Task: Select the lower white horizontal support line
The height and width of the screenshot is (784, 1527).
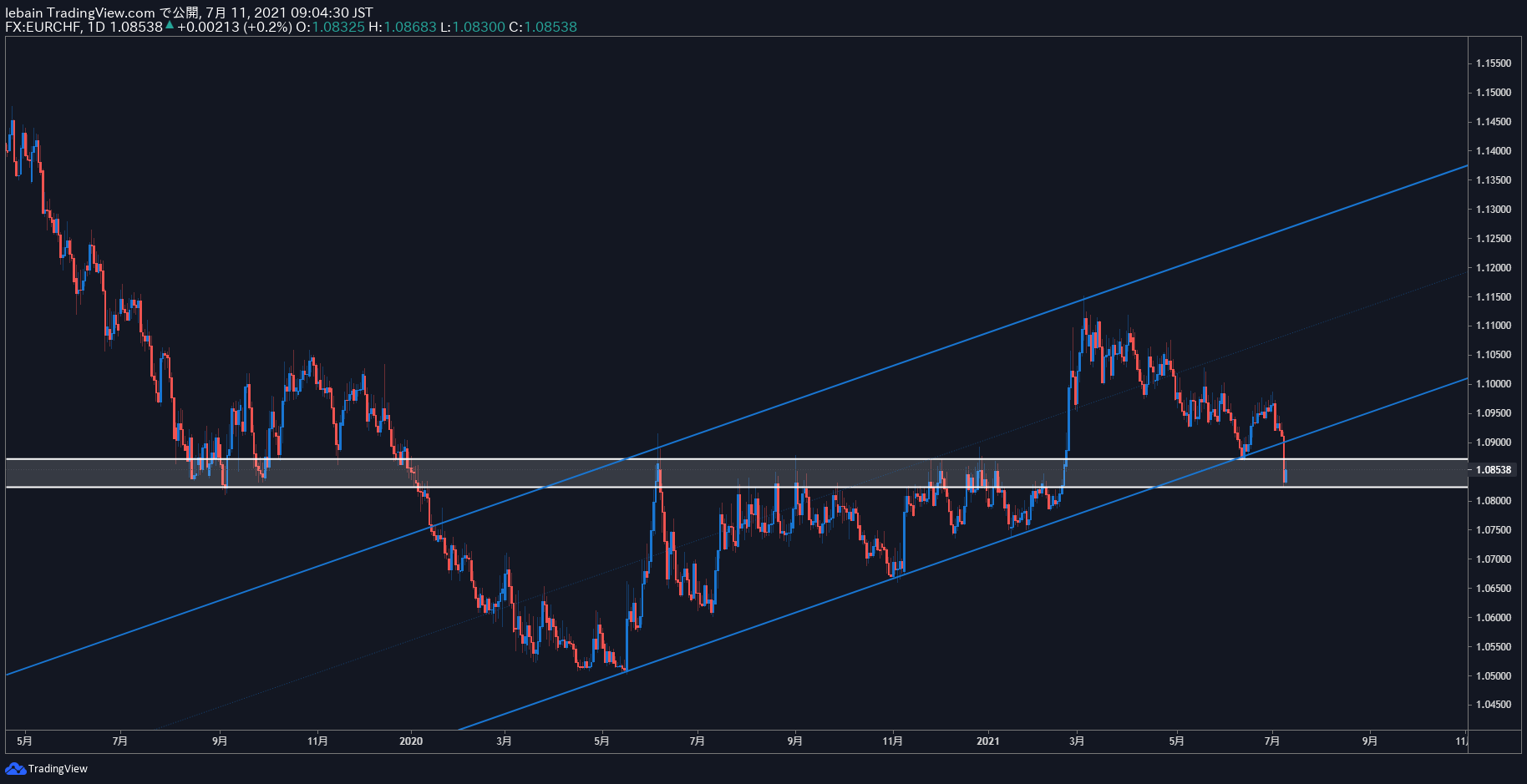Action: click(x=735, y=487)
